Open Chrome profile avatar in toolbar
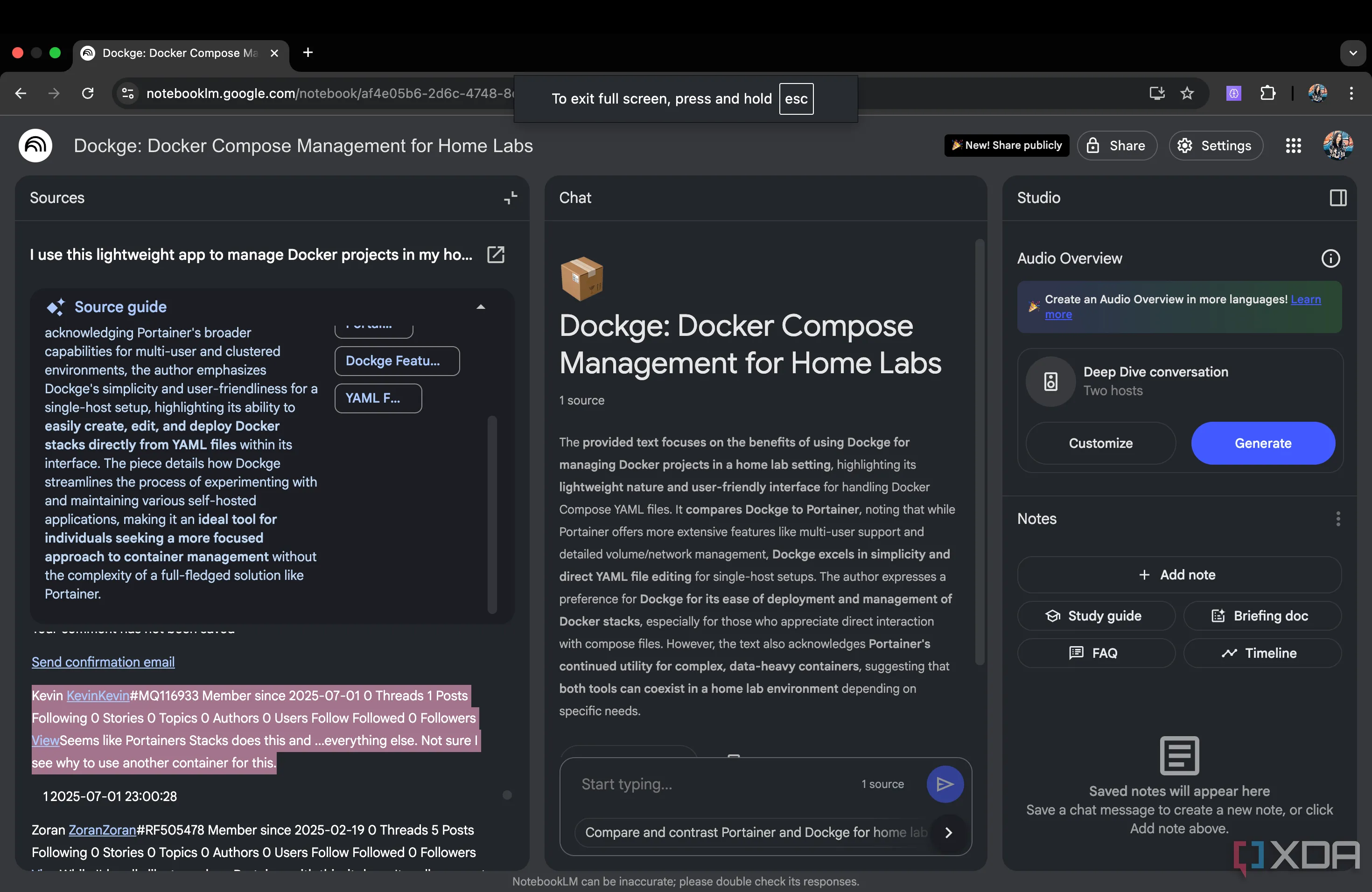1372x892 pixels. [1318, 93]
